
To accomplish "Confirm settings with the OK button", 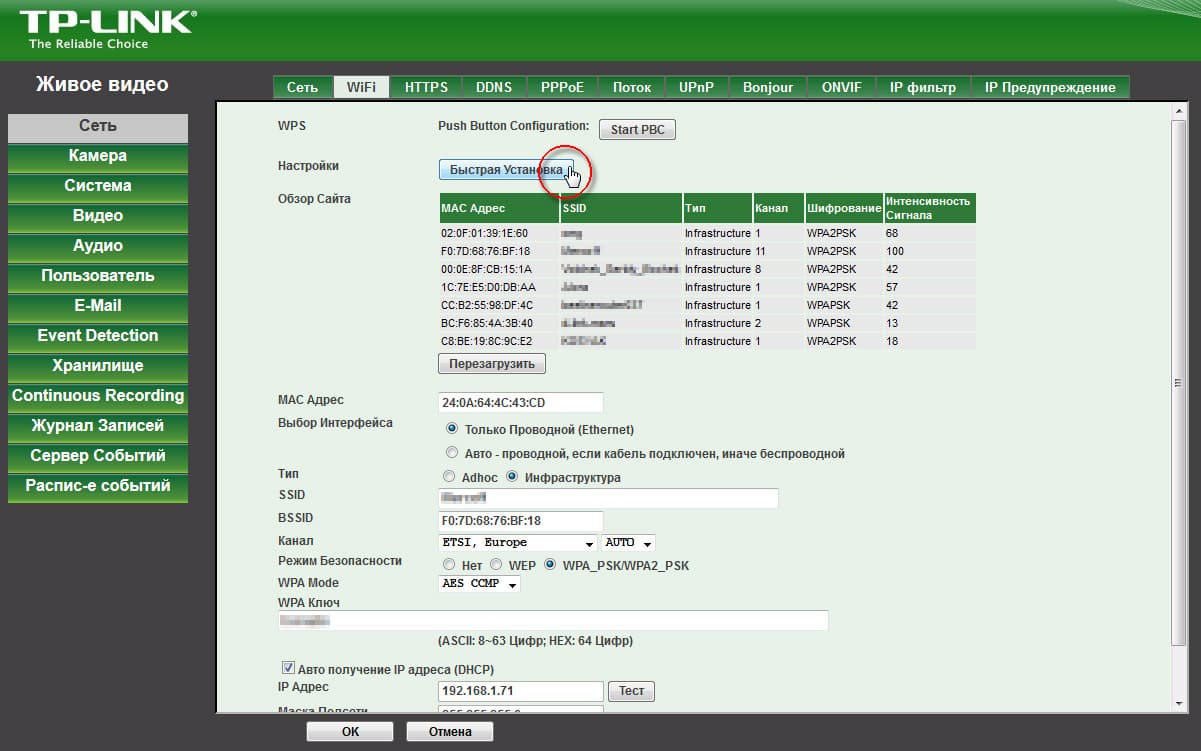I will click(350, 731).
